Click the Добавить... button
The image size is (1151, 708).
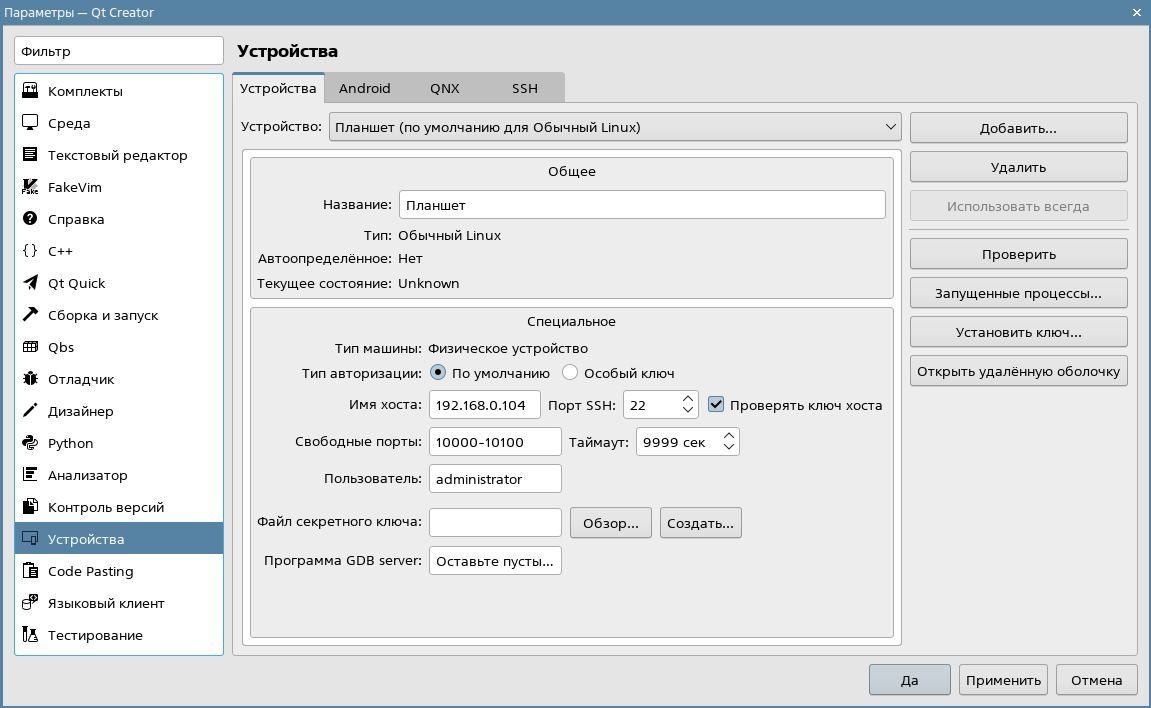click(1018, 129)
